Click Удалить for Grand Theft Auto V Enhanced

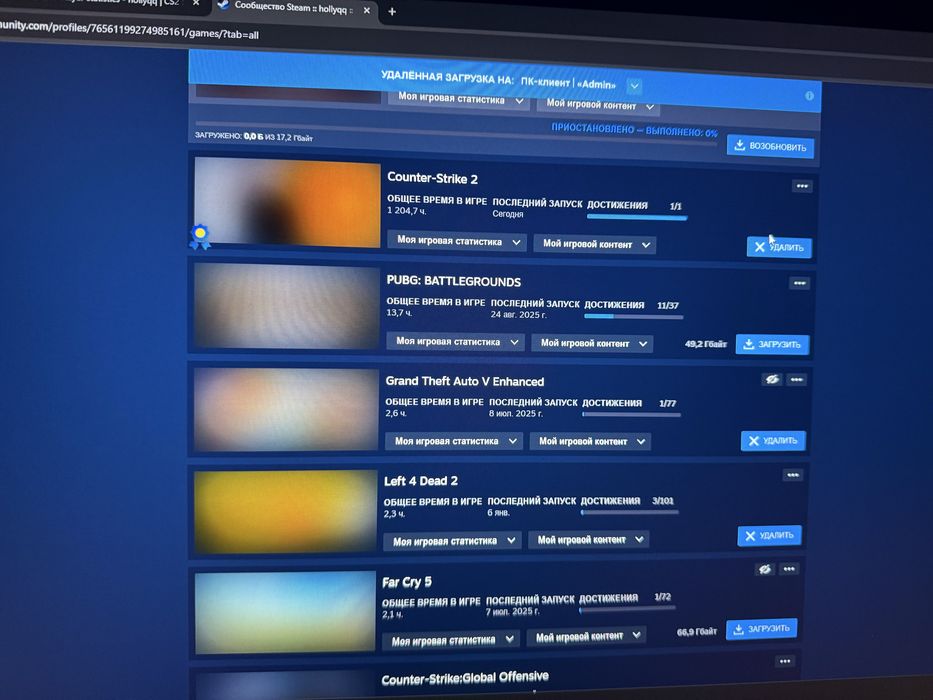[773, 440]
